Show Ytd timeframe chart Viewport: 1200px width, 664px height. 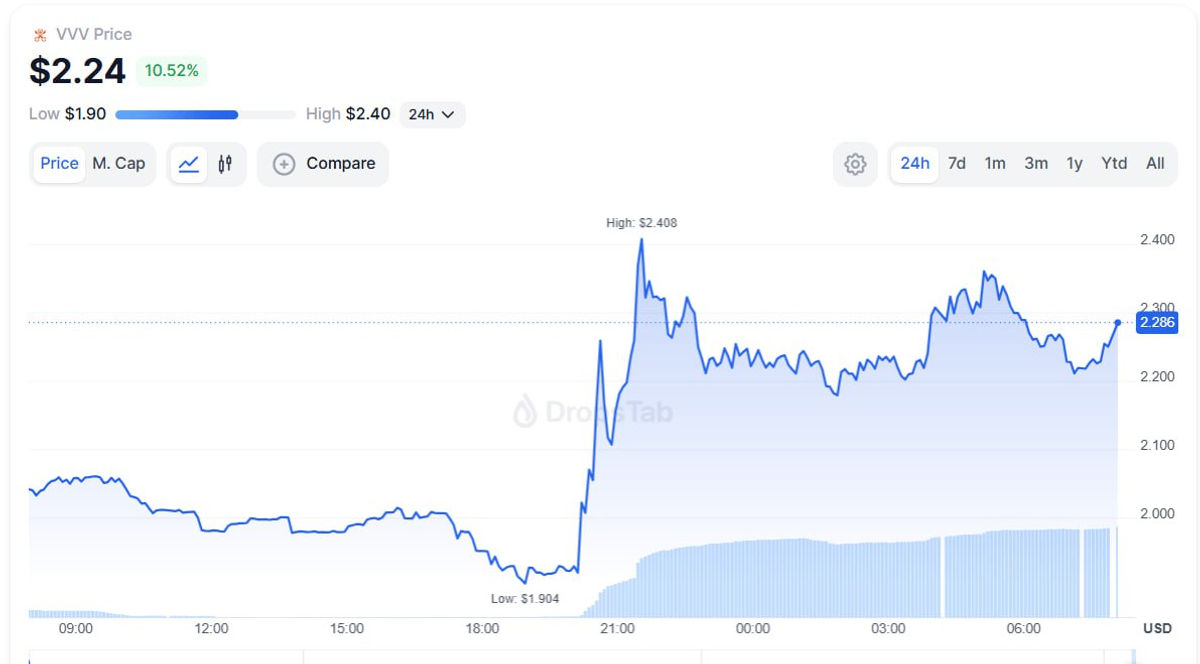coord(1114,164)
